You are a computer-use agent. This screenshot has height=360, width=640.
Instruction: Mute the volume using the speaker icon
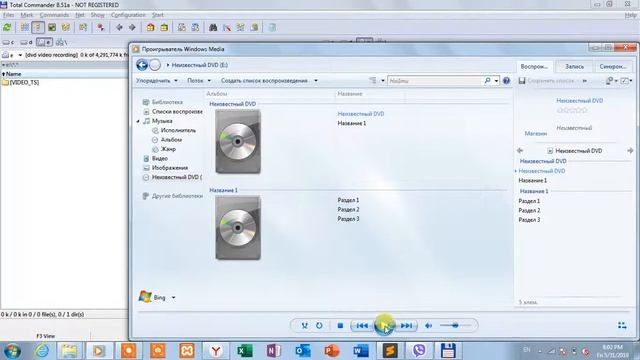429,326
